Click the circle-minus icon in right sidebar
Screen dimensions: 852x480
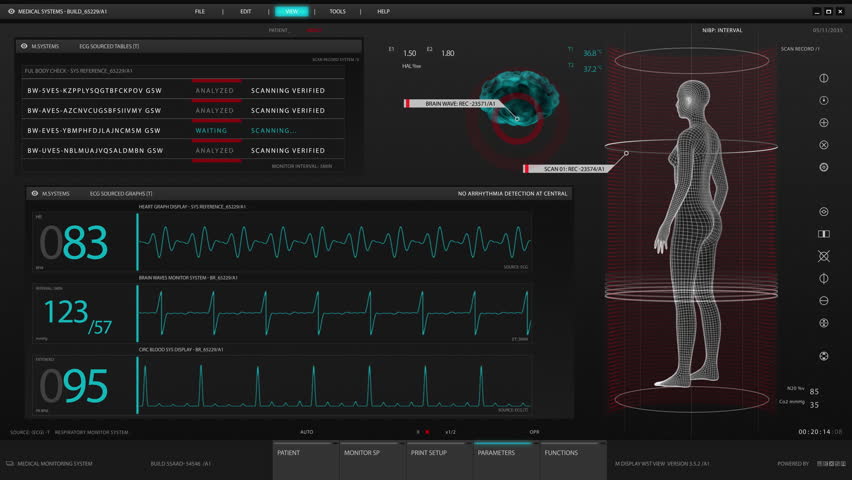(824, 301)
